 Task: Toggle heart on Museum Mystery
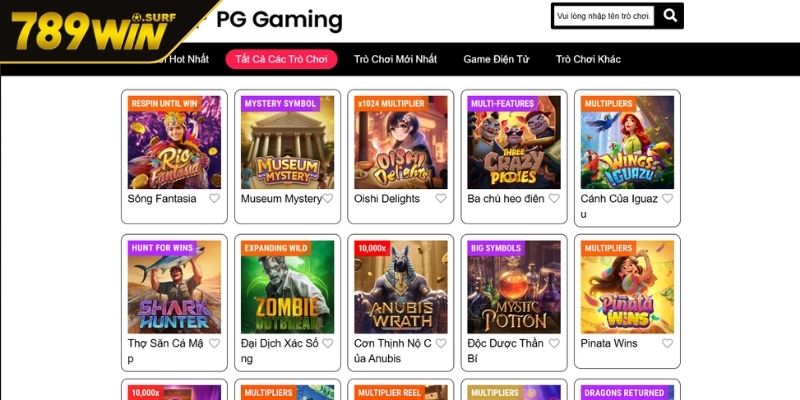[x=327, y=198]
